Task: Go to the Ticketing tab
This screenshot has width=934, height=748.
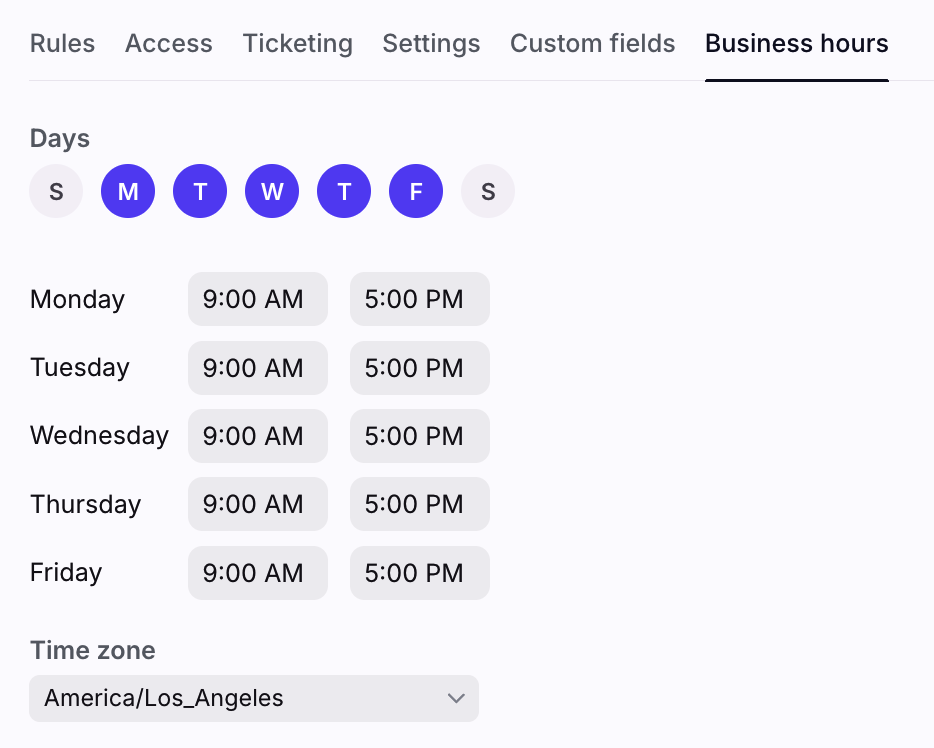Action: click(x=298, y=43)
